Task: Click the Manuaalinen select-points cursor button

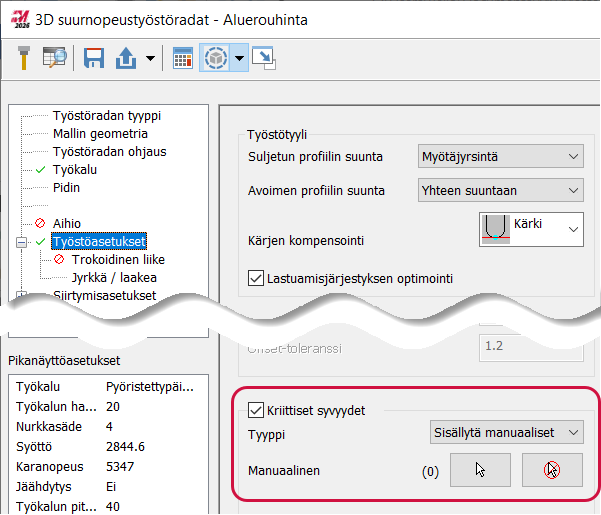Action: click(x=480, y=470)
